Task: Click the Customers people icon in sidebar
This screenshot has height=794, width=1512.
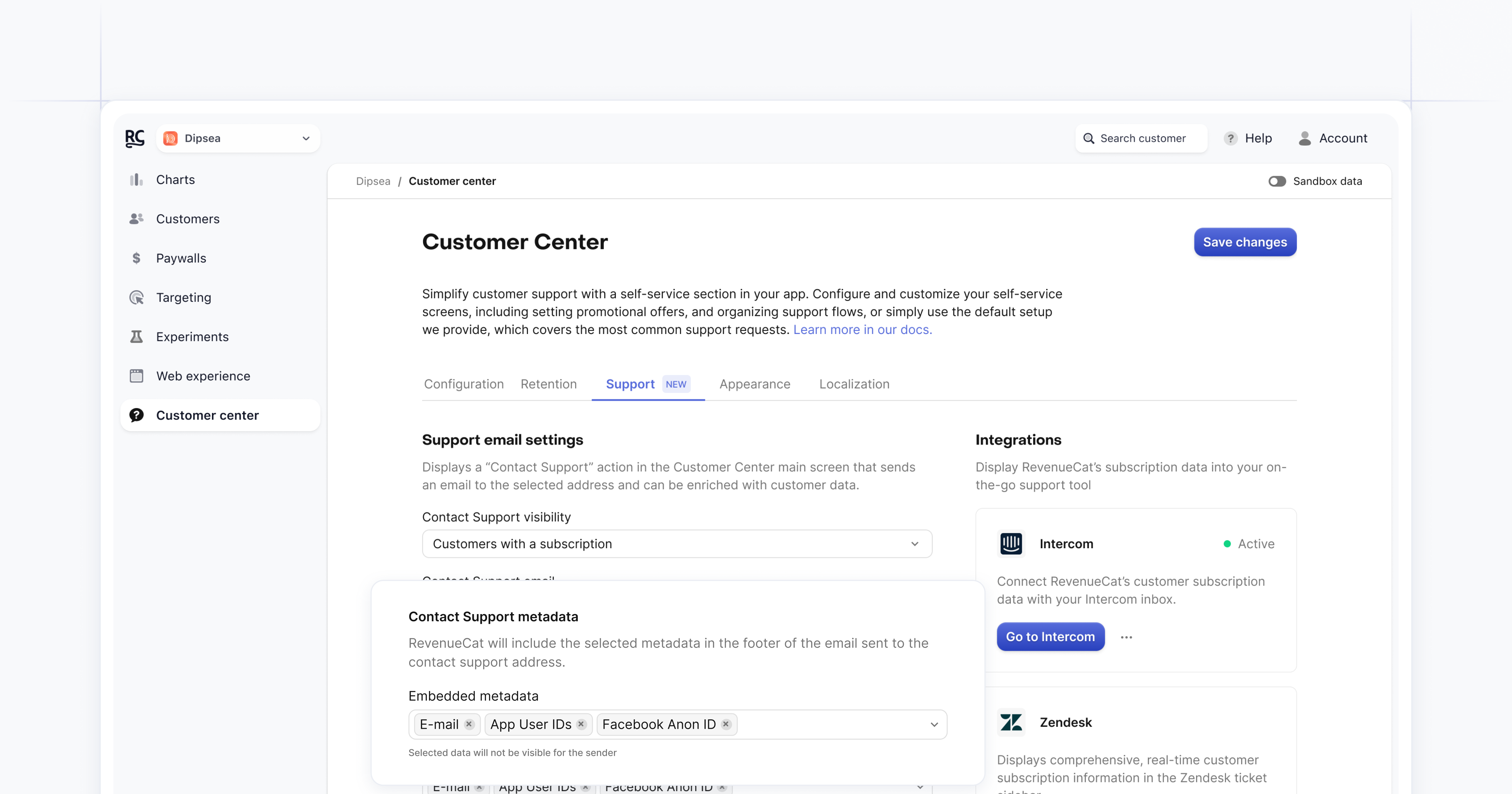Action: (x=136, y=218)
